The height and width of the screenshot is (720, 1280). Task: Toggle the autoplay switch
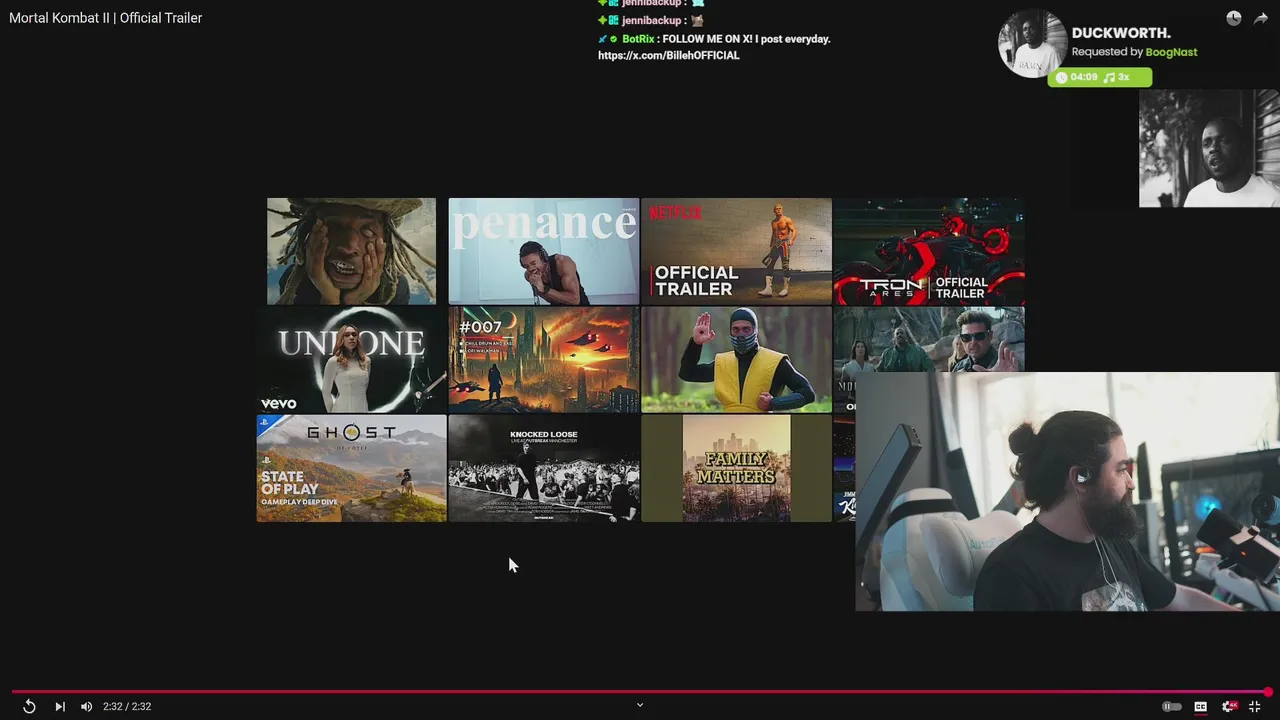(x=1171, y=706)
